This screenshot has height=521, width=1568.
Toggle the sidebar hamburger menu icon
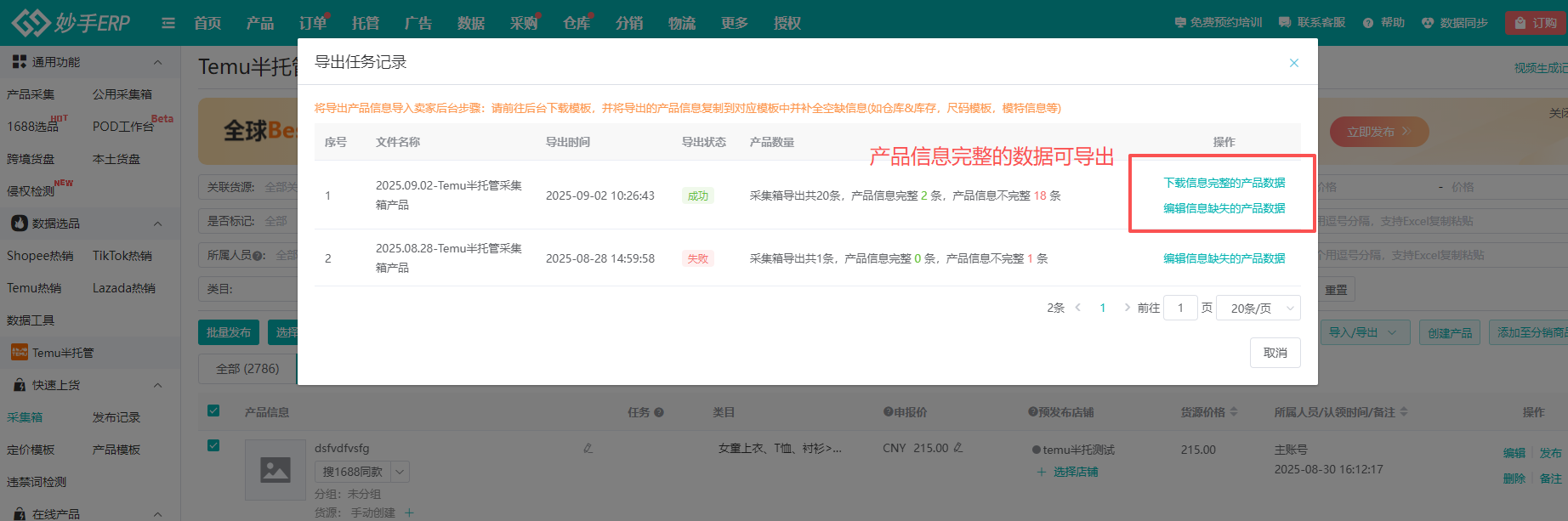click(x=168, y=23)
